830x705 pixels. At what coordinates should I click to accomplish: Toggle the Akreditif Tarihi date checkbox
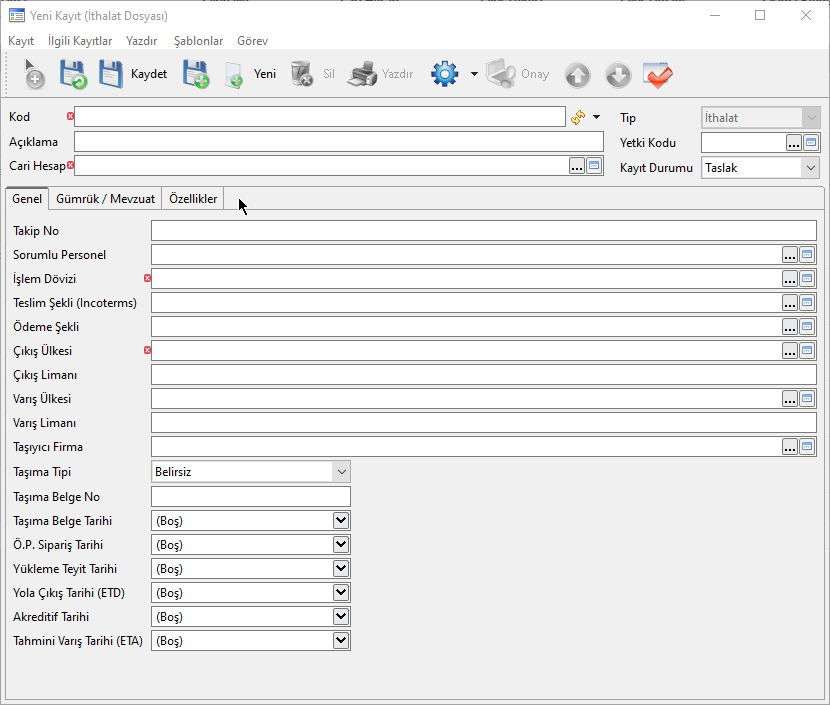coord(341,617)
